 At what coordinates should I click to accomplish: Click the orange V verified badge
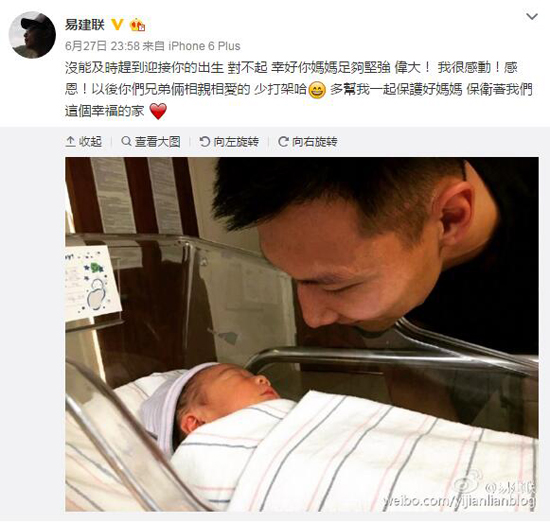(x=117, y=25)
